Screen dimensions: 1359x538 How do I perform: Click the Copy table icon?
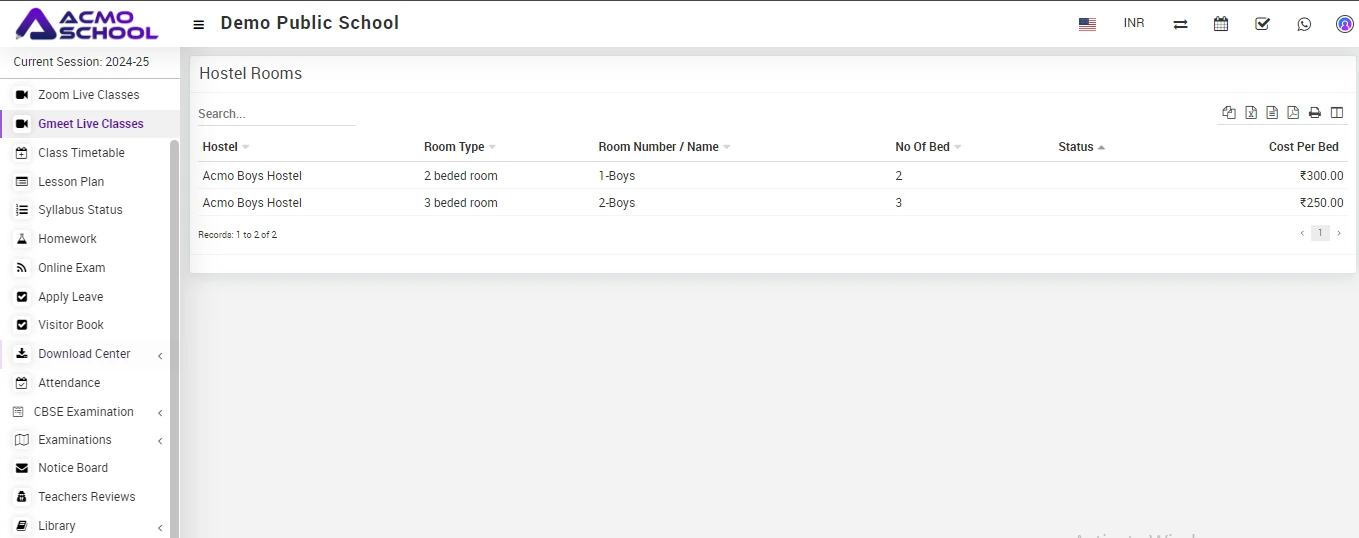[1229, 113]
